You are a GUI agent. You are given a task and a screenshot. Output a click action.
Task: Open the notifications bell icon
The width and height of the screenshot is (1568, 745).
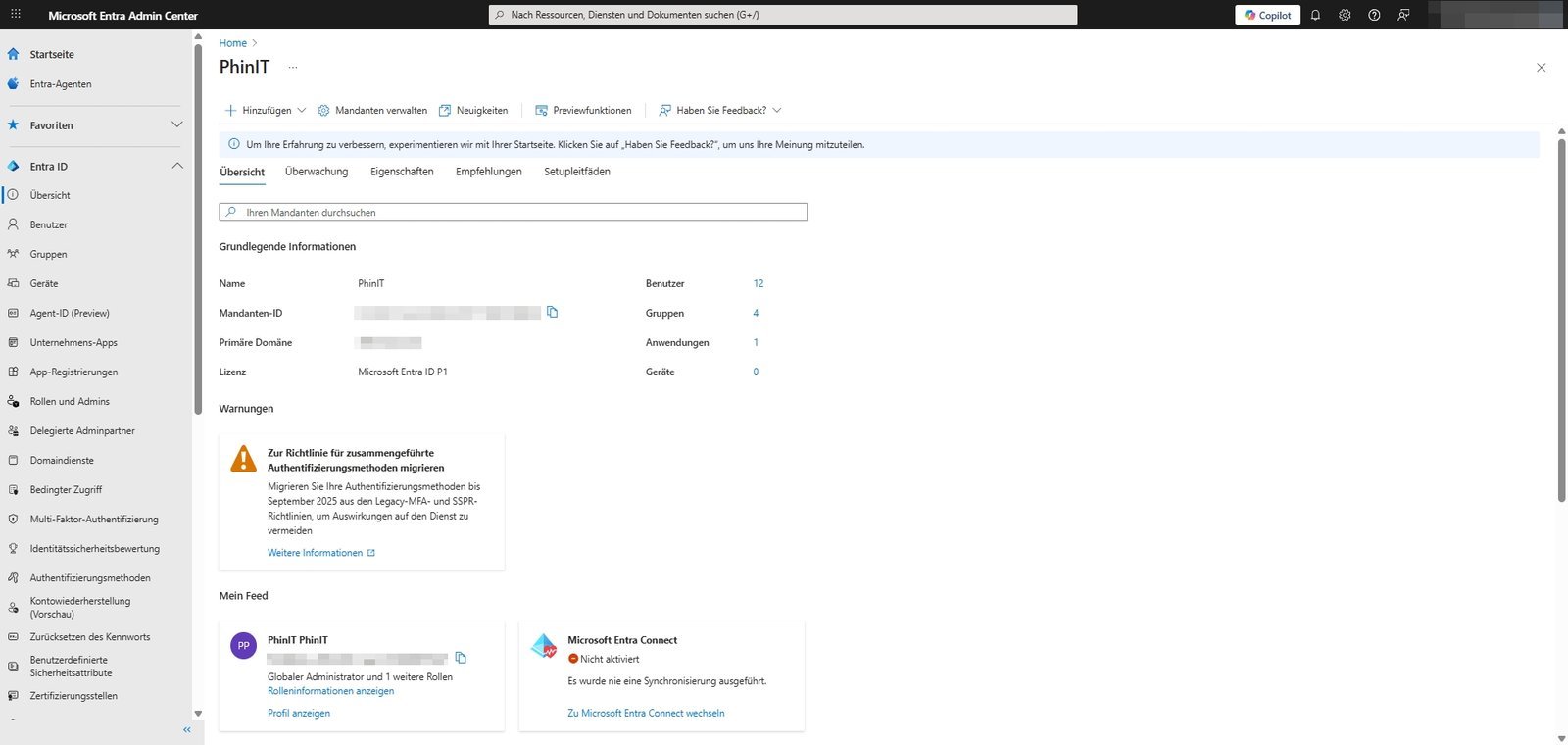[x=1315, y=15]
